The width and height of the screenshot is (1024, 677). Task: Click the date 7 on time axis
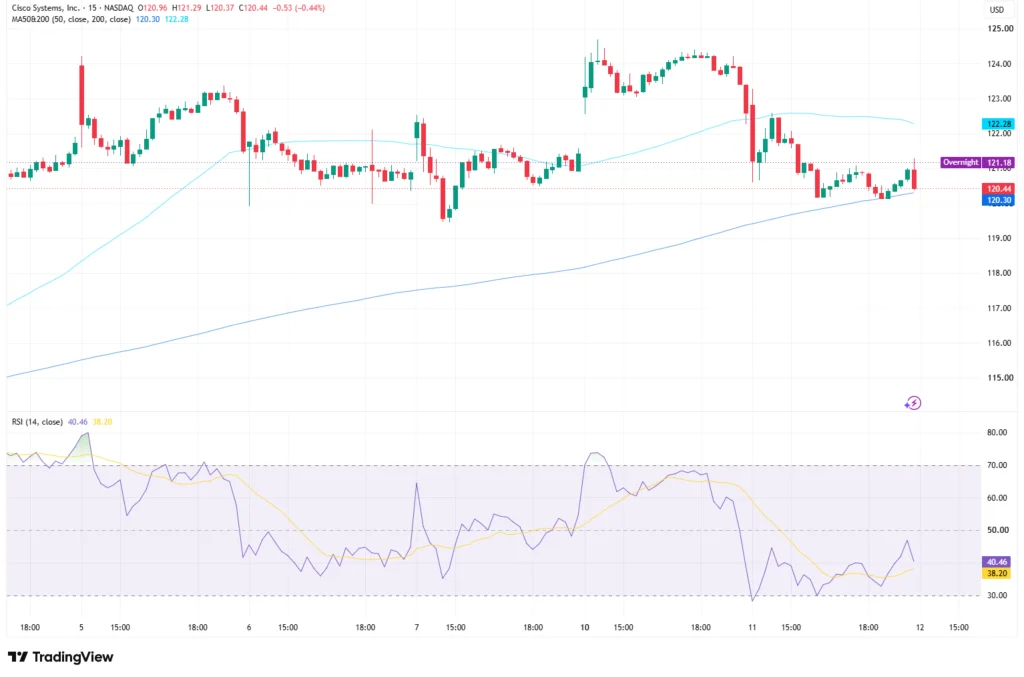pos(417,627)
